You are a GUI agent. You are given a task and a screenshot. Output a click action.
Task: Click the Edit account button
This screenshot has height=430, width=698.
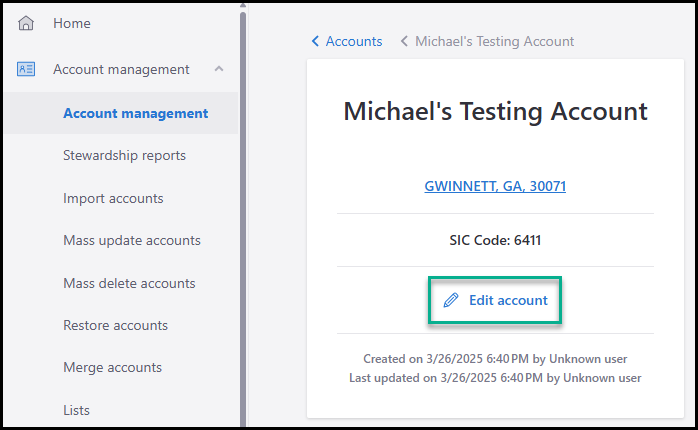(495, 300)
